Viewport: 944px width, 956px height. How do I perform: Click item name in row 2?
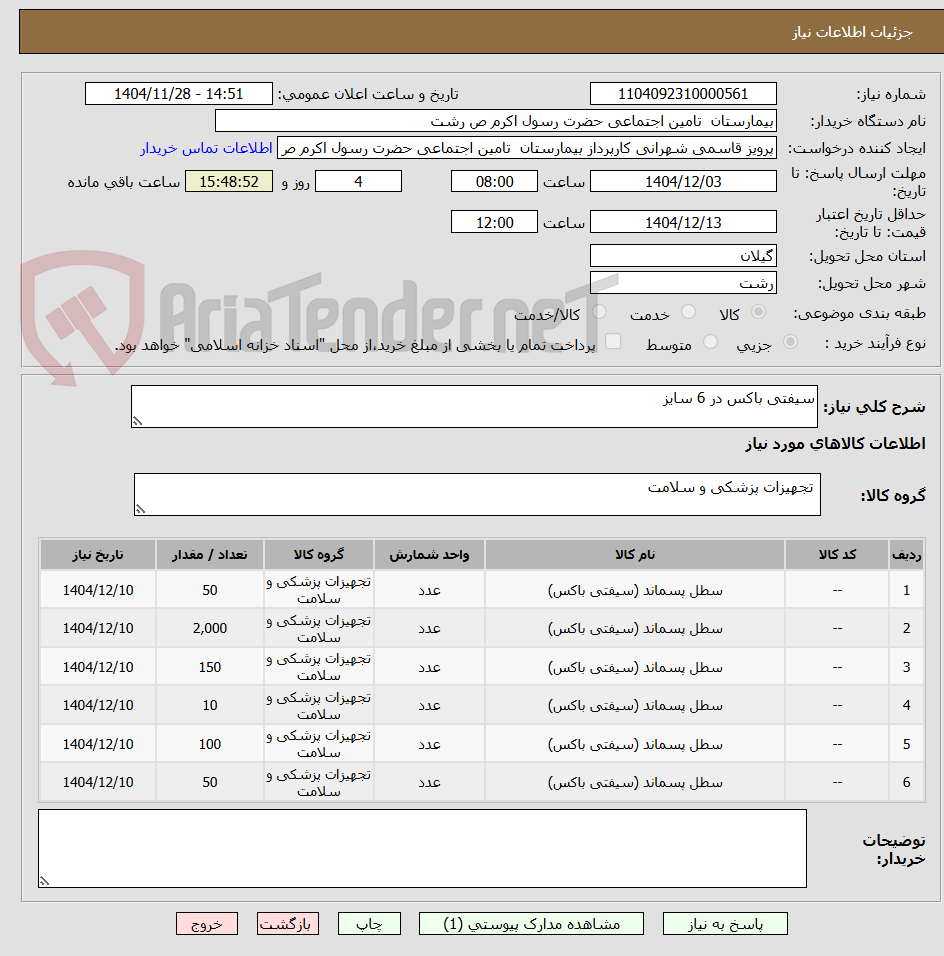click(x=635, y=628)
